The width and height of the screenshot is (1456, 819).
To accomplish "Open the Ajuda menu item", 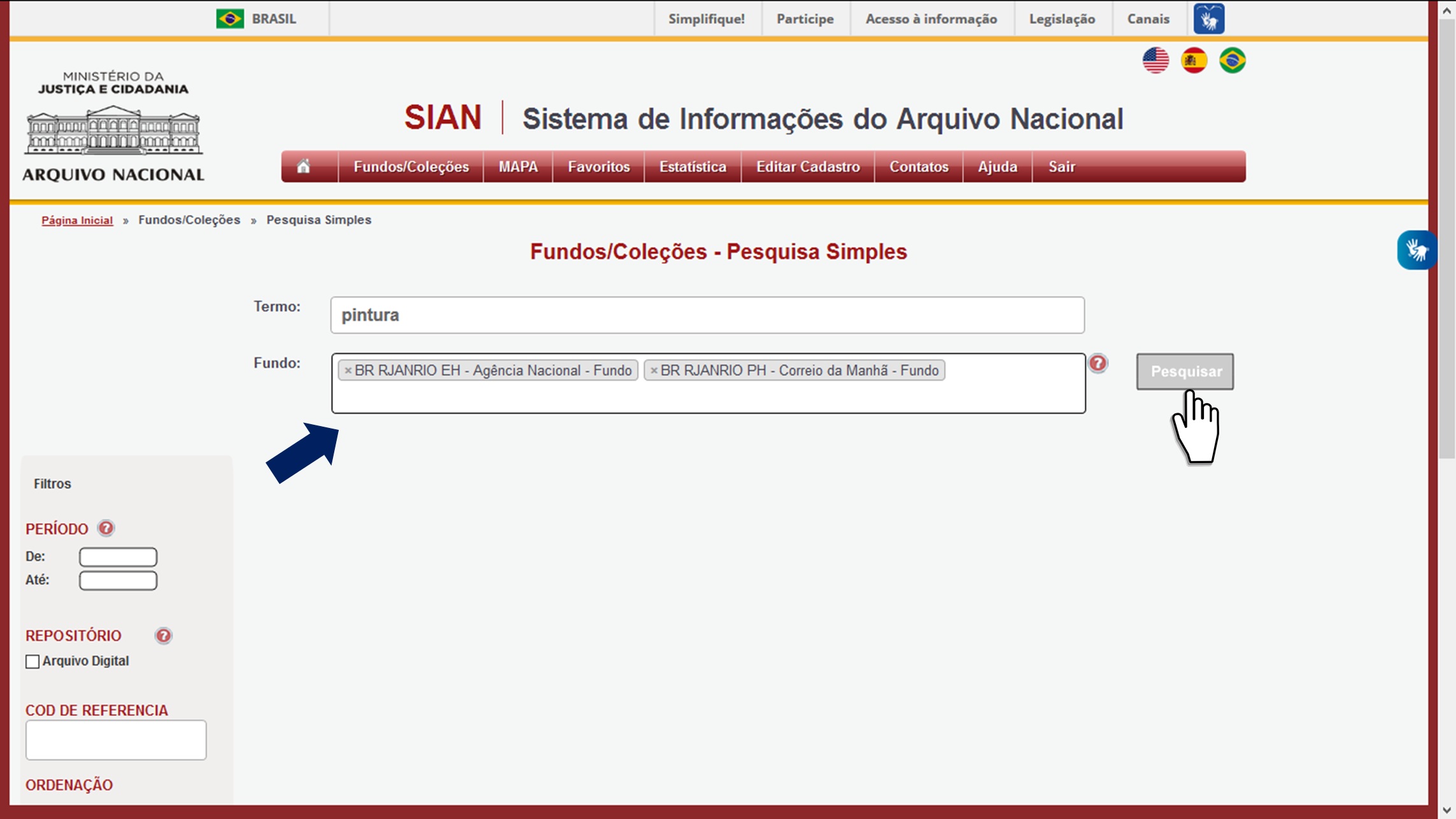I will click(x=996, y=166).
